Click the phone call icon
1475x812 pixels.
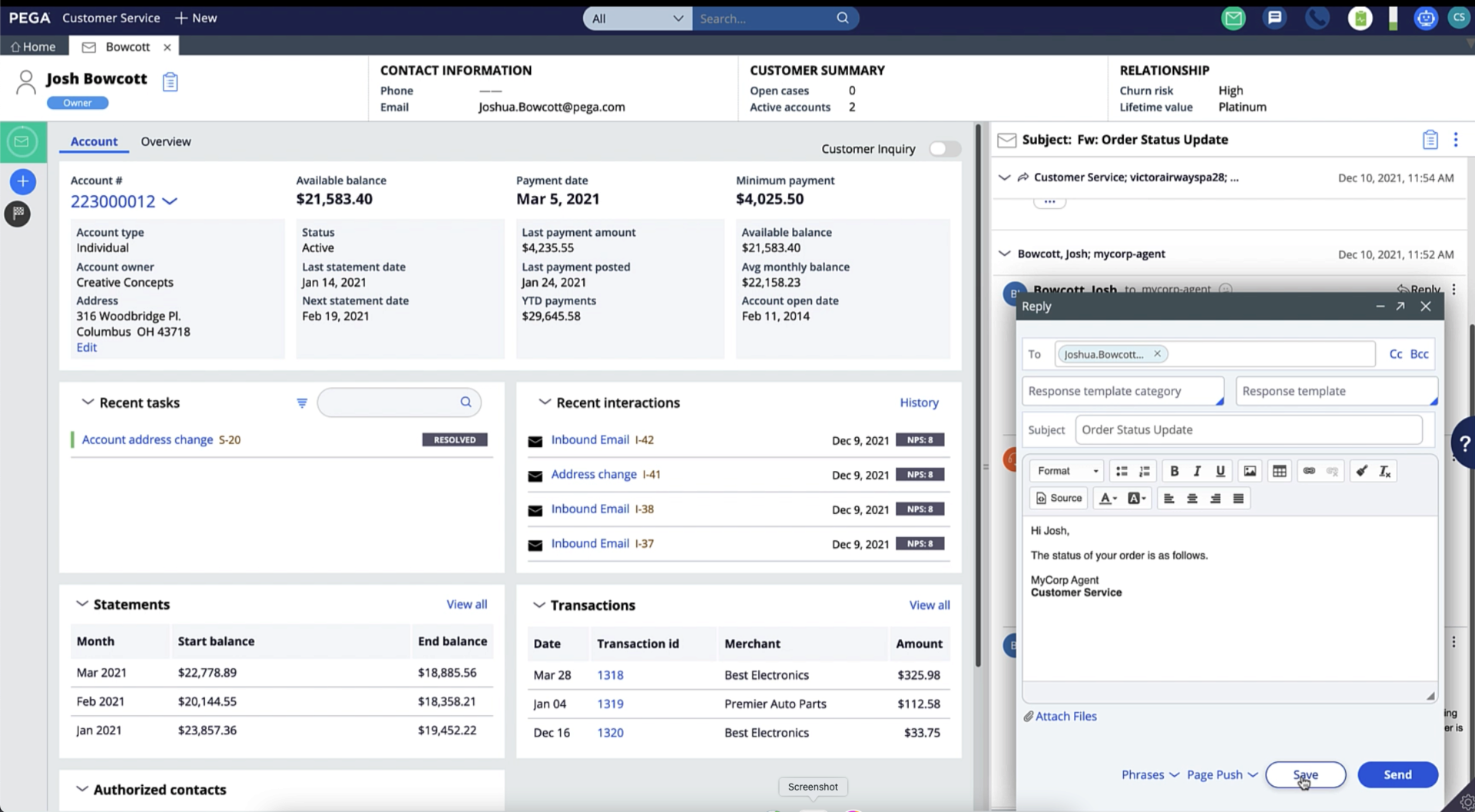click(x=1317, y=18)
